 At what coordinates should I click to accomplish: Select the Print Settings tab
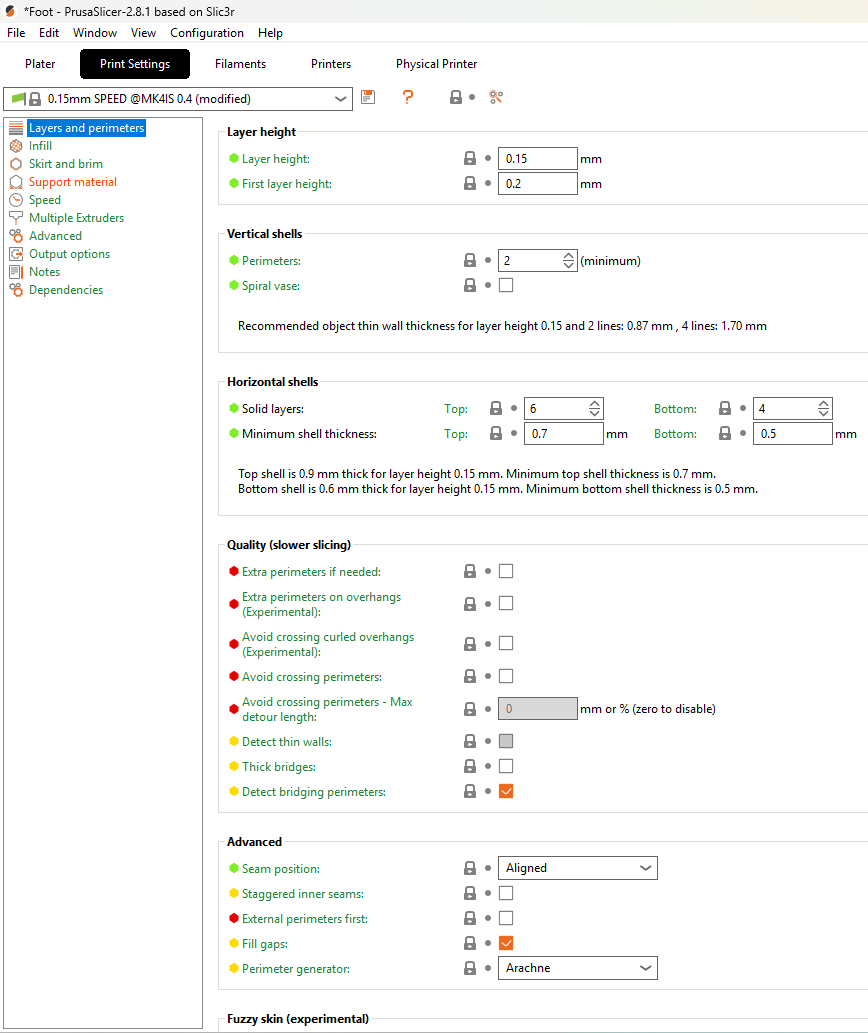[135, 64]
